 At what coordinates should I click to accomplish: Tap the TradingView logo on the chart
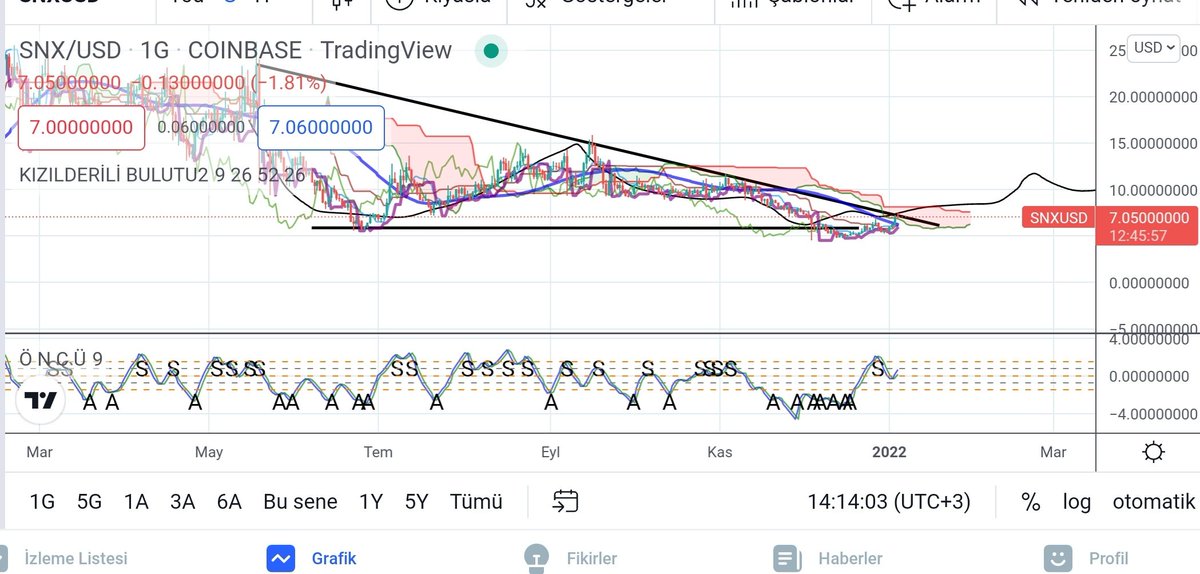tap(40, 400)
